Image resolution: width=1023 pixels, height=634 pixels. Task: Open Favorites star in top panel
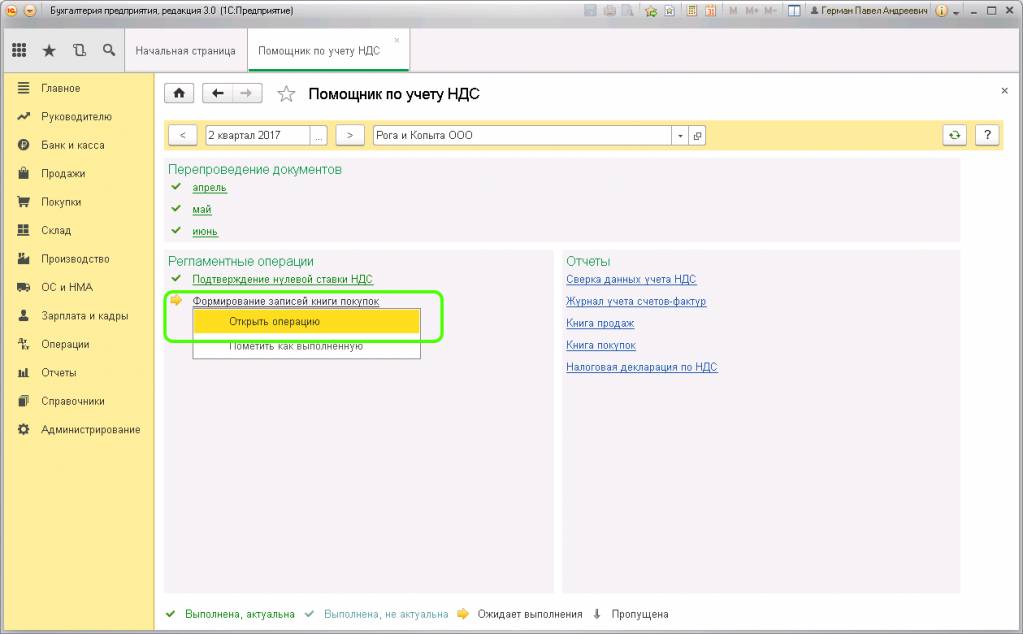pyautogui.click(x=48, y=50)
